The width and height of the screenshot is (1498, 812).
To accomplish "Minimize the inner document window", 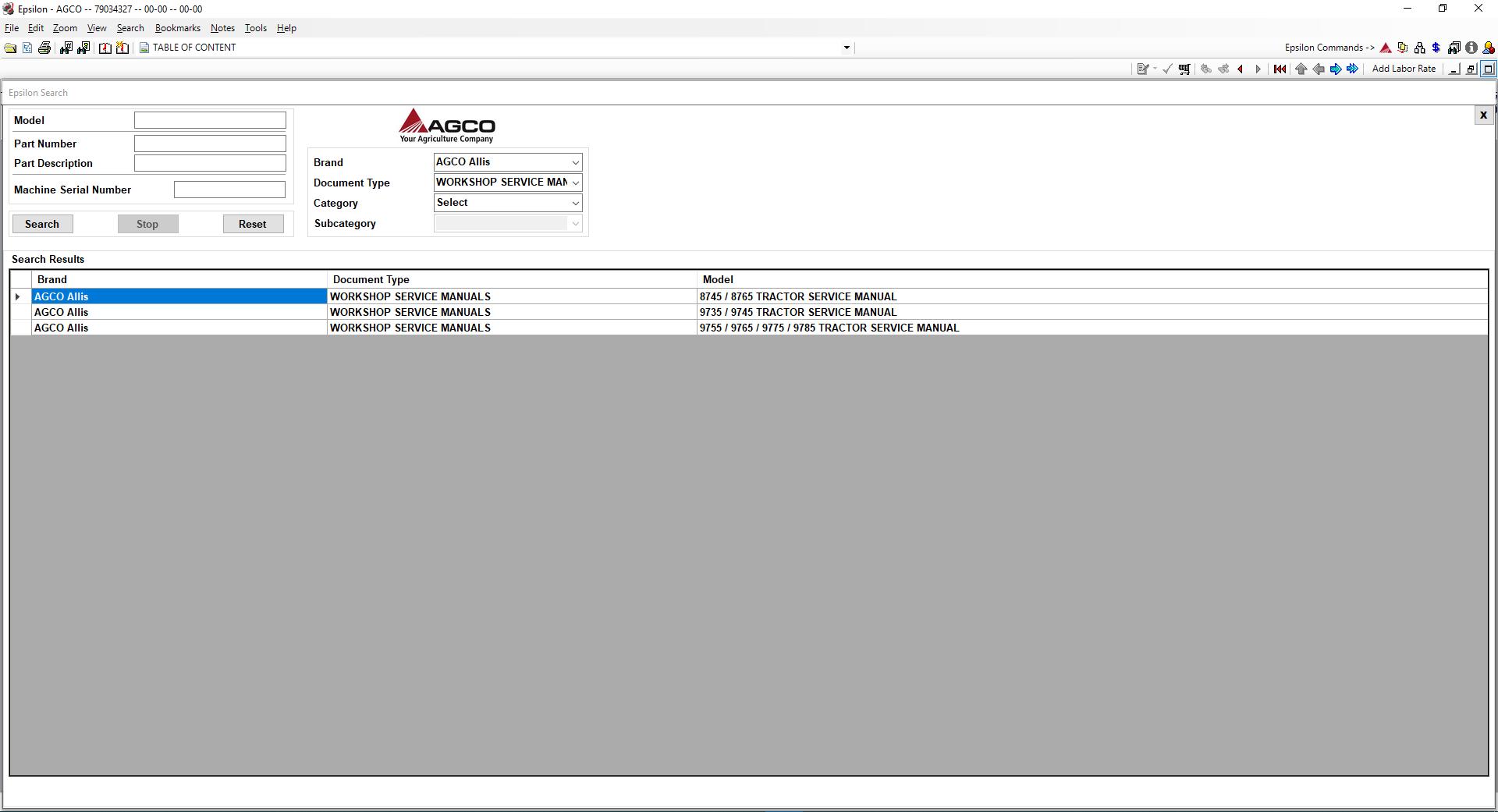I will (x=1454, y=69).
